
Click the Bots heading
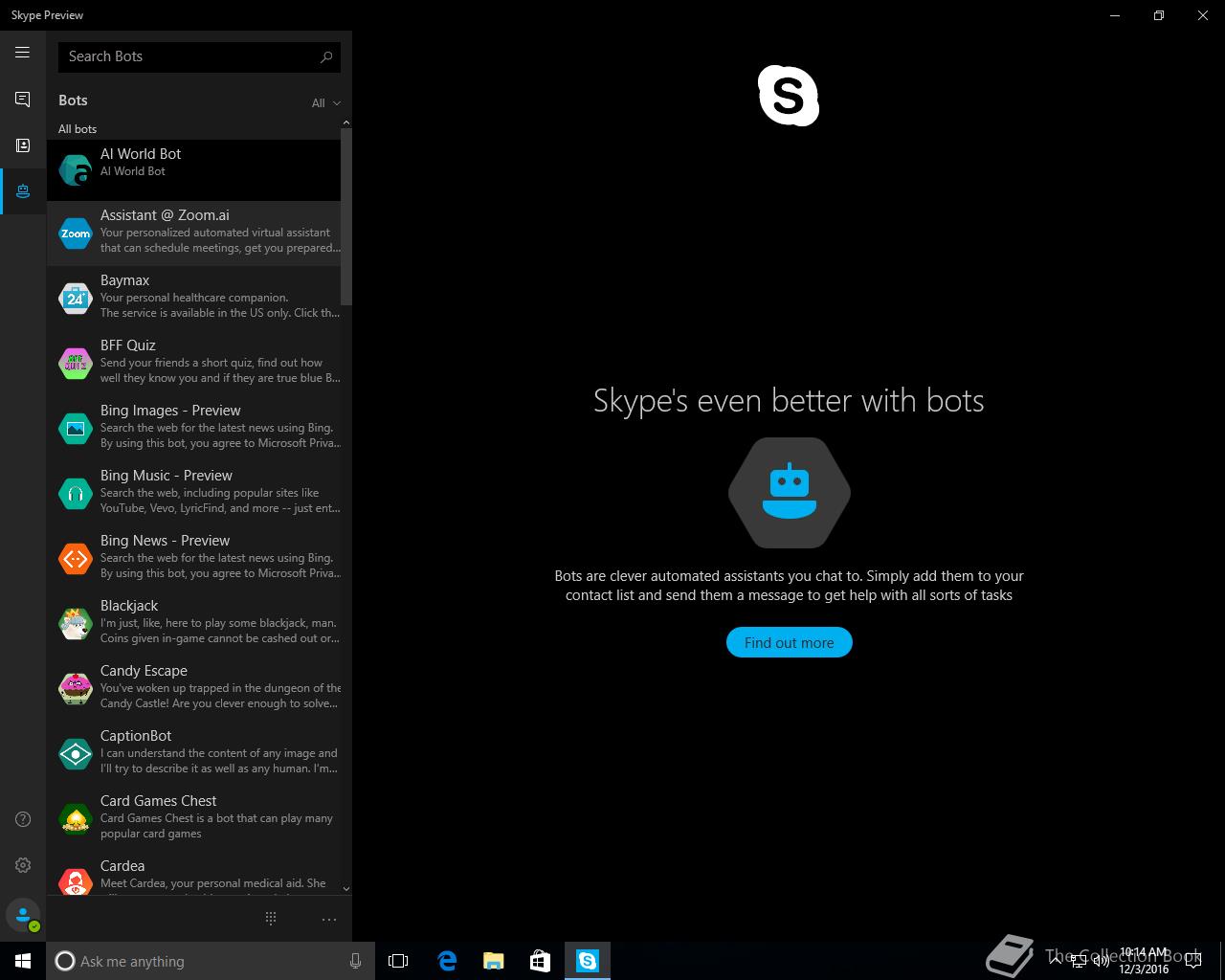(73, 100)
